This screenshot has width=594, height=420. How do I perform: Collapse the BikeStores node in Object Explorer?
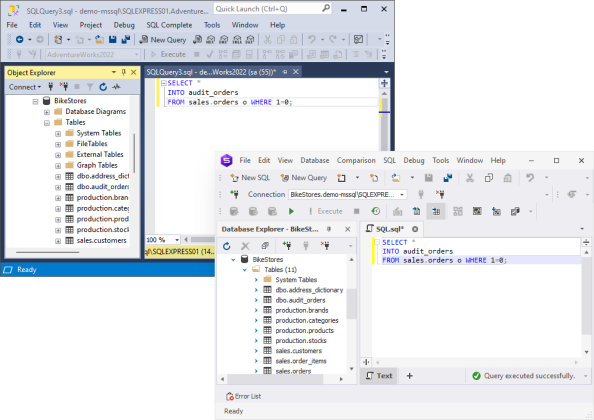click(x=35, y=101)
